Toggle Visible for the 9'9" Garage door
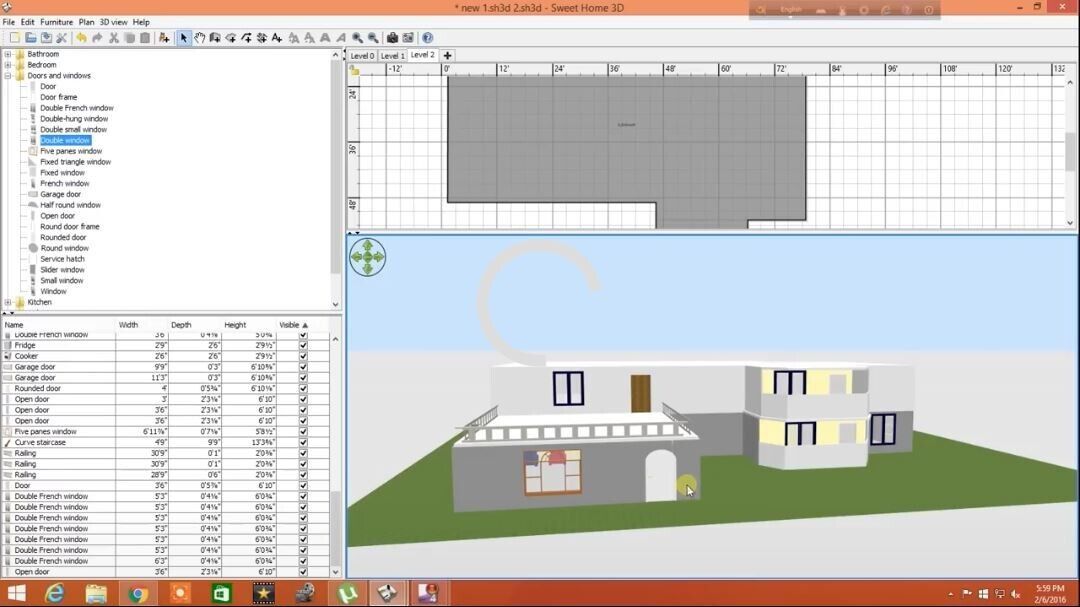Image resolution: width=1080 pixels, height=607 pixels. coord(303,367)
